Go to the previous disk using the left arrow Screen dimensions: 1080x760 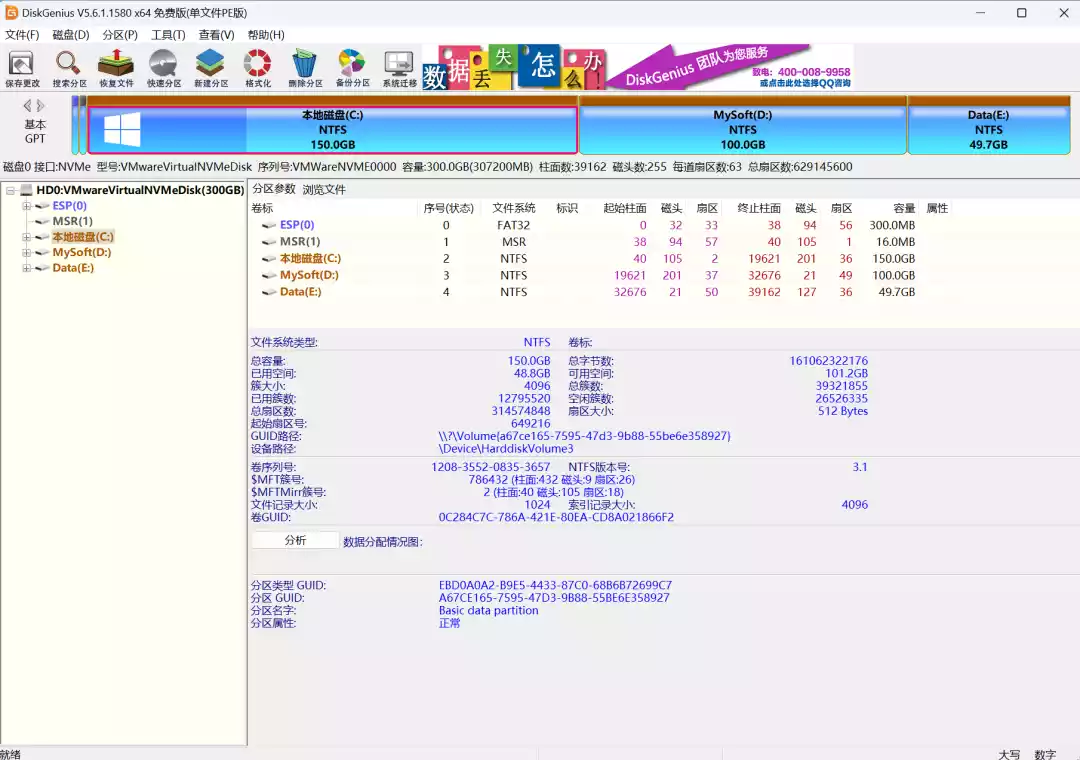click(x=28, y=106)
